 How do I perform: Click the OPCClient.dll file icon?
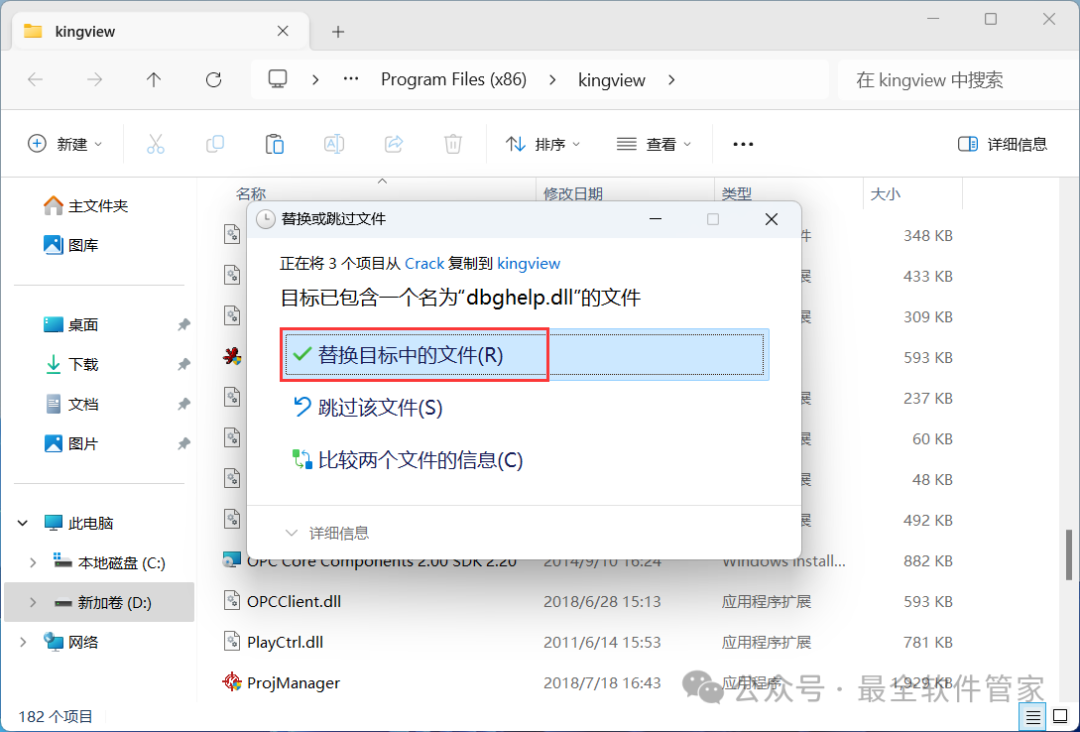232,601
